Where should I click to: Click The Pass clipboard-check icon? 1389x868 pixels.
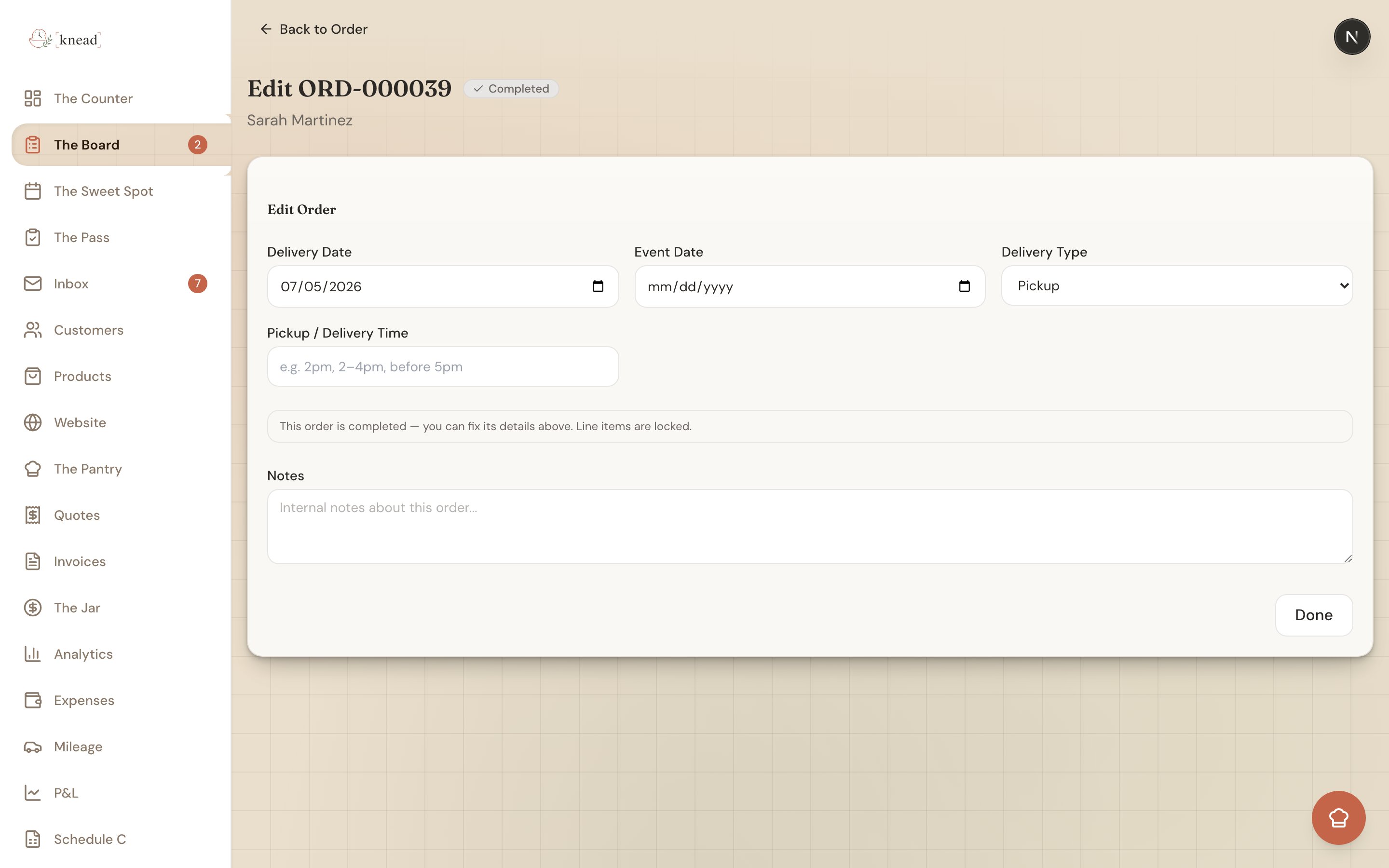click(33, 237)
